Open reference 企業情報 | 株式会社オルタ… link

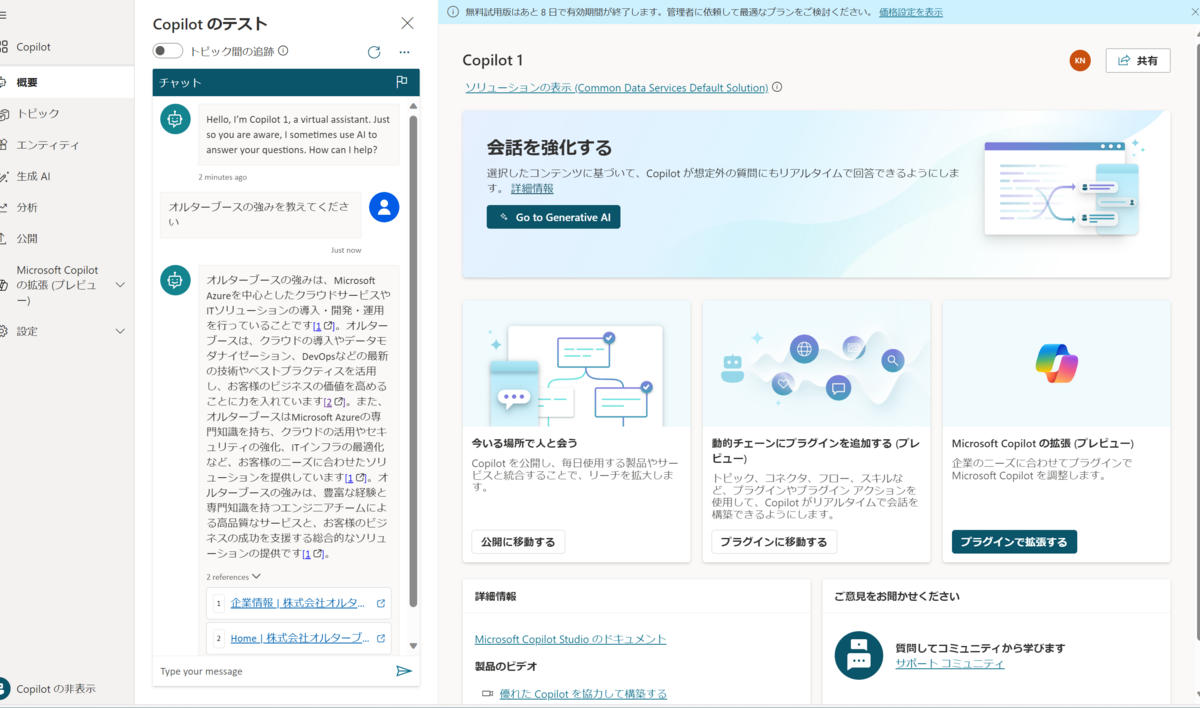[x=300, y=603]
